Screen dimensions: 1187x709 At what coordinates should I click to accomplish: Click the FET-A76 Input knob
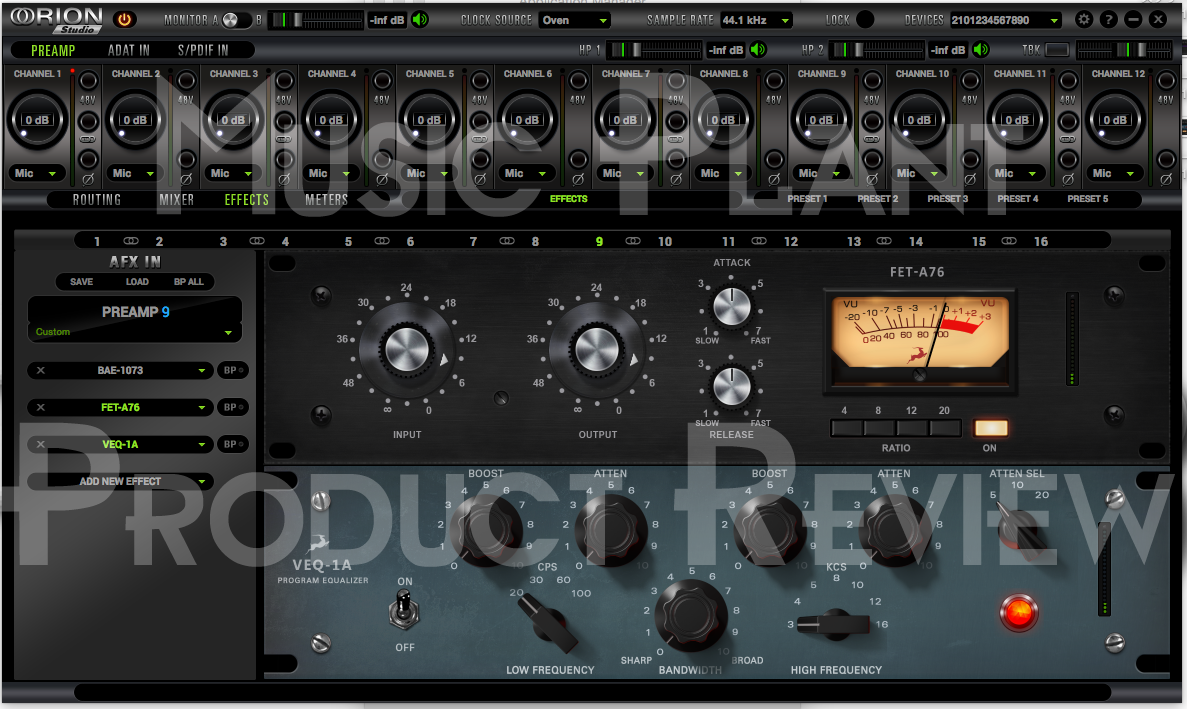click(x=407, y=350)
